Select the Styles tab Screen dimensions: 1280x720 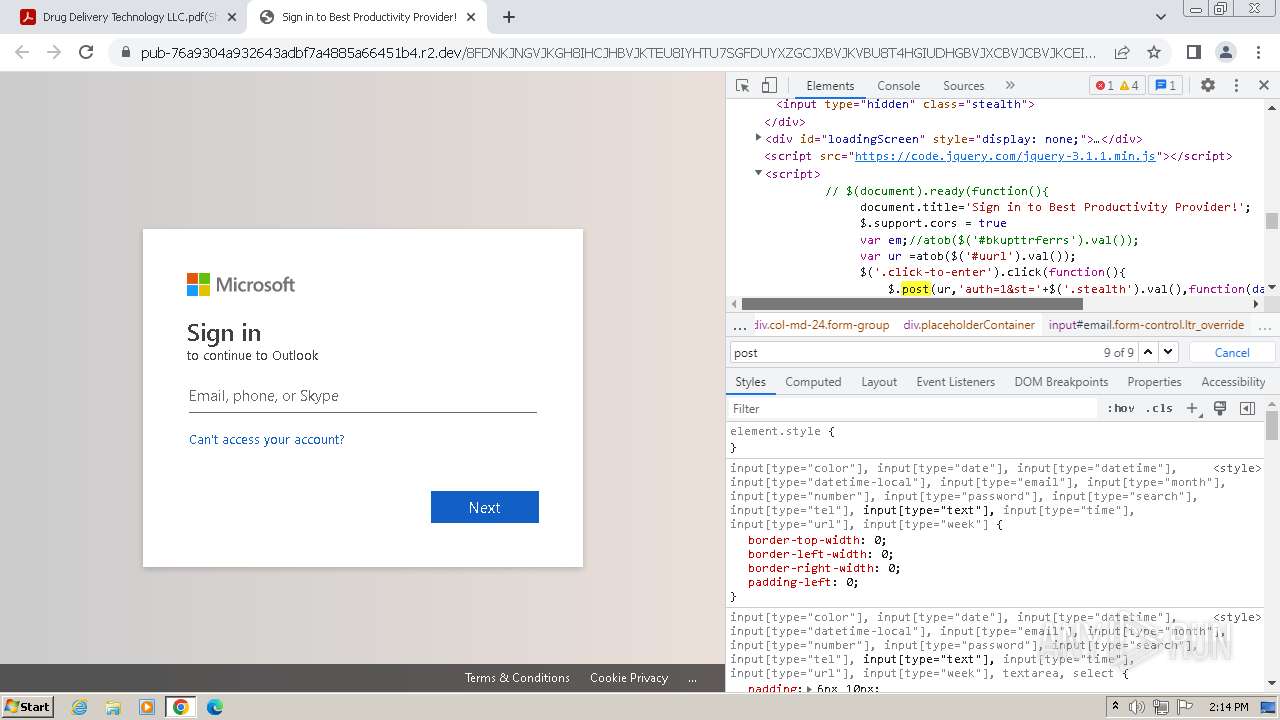(750, 382)
